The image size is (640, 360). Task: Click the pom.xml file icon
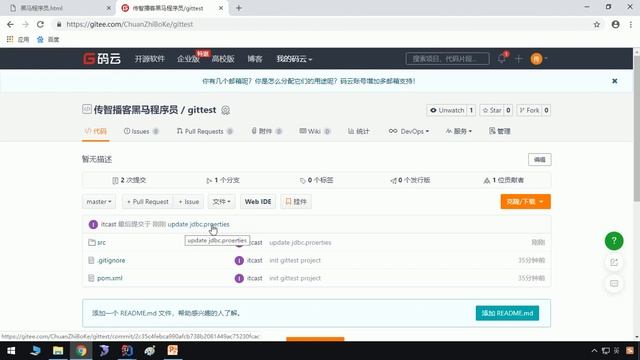91,278
